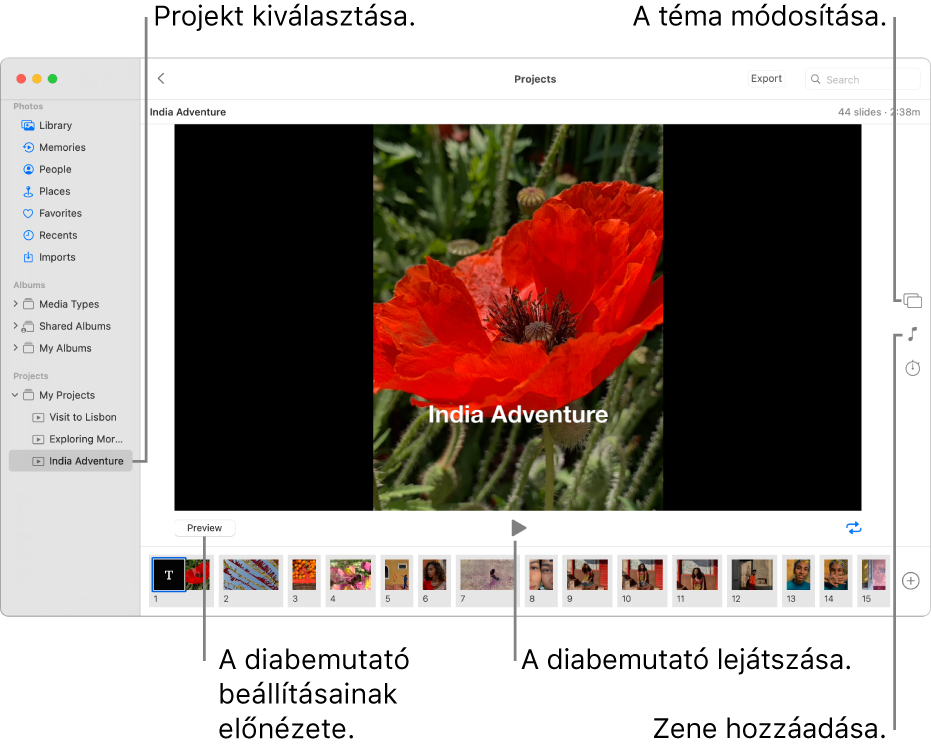Click the India Adventure slideshow icon

38,461
